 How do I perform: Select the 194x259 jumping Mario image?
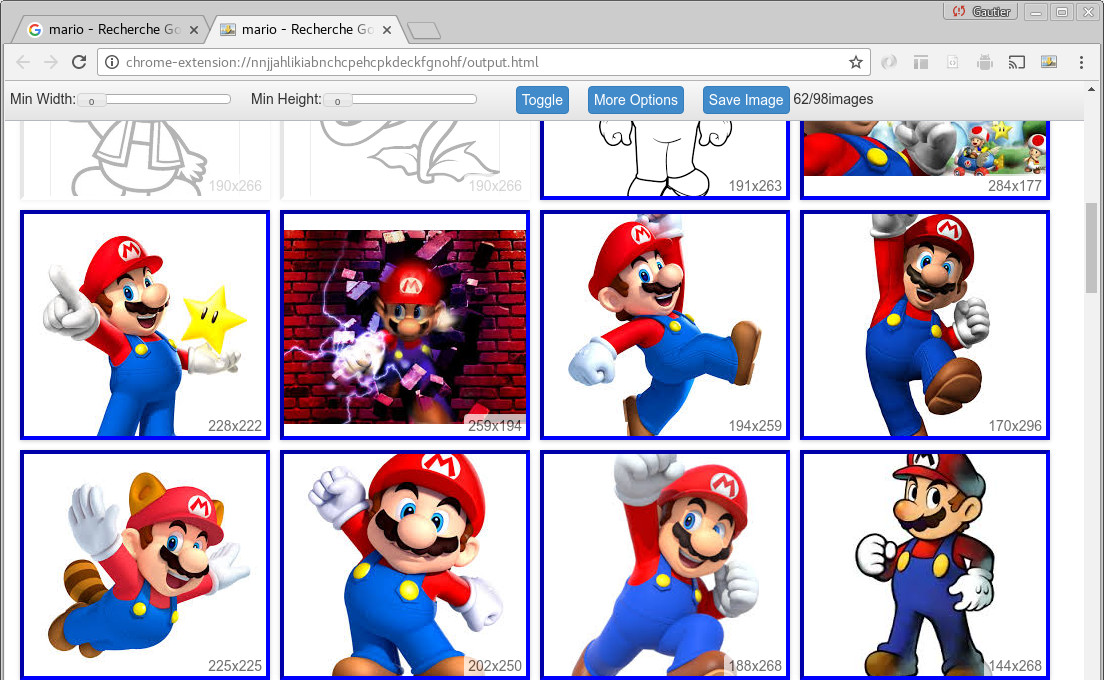click(x=665, y=325)
